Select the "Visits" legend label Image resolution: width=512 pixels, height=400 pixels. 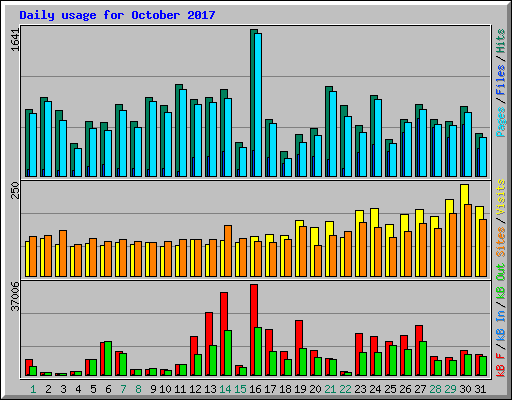pos(500,197)
